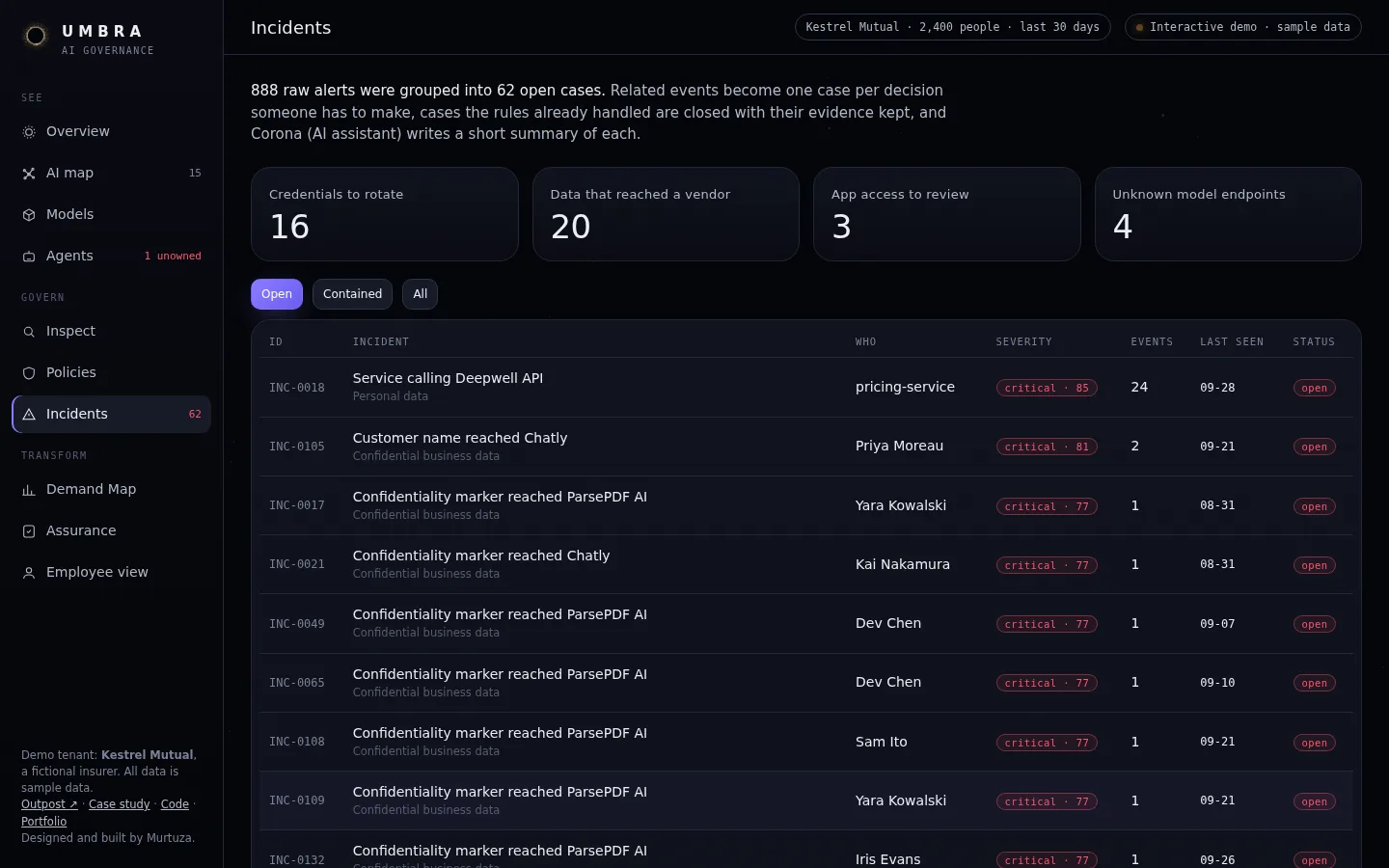Click Sam Ito in INC-0108 row

[x=882, y=742]
